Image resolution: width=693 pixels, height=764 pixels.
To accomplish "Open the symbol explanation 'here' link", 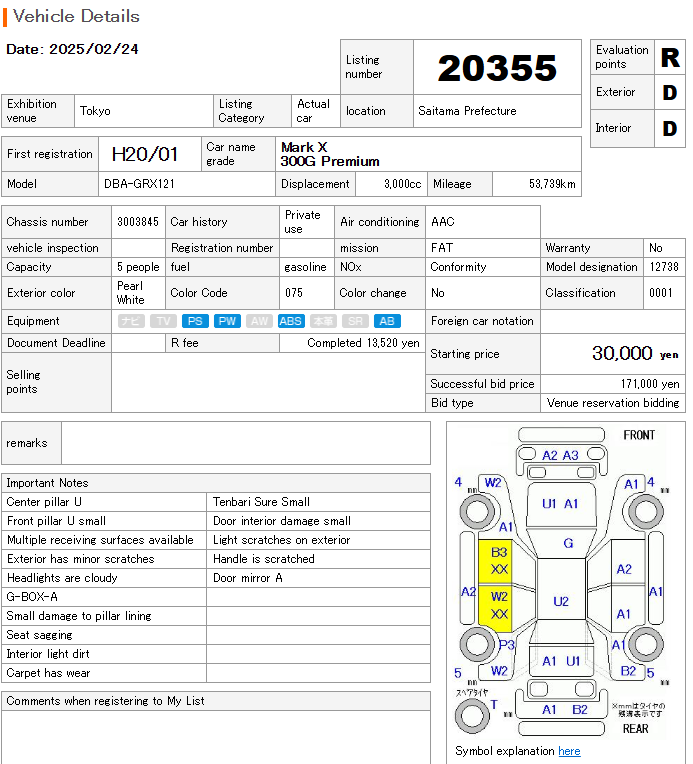I will tap(569, 751).
